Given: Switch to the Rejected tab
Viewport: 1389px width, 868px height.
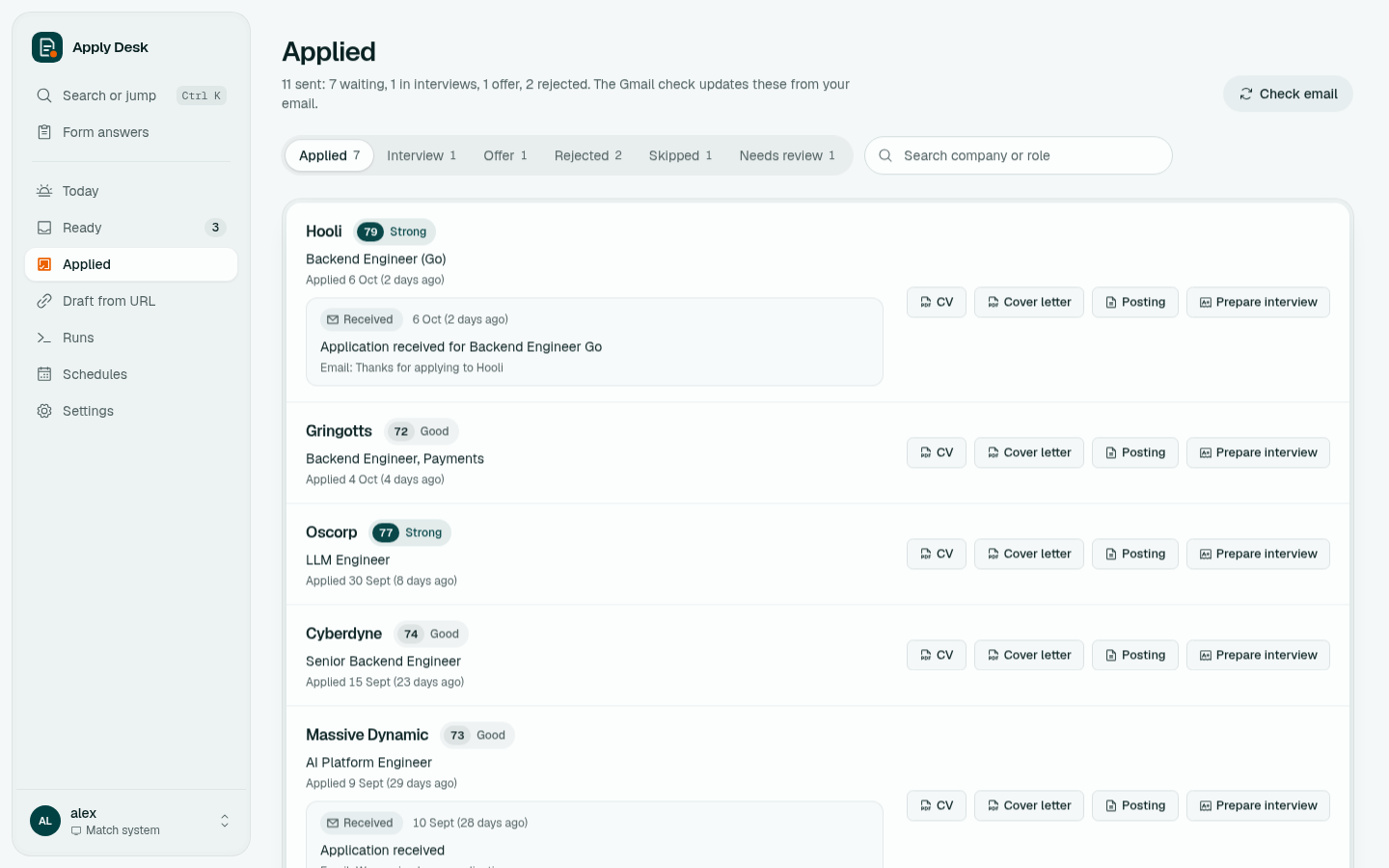Looking at the screenshot, I should 588,155.
